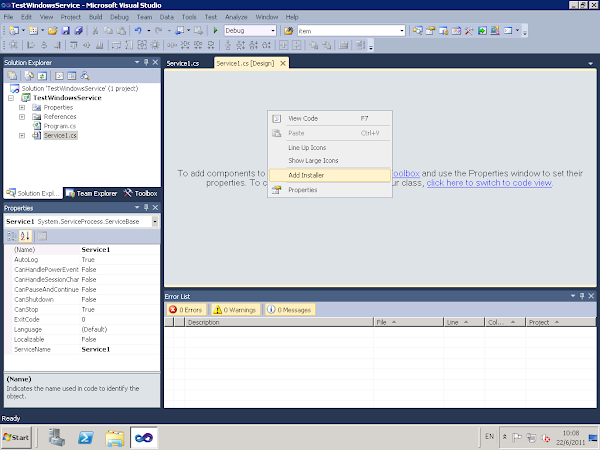Pin the Properties panel
600x450 pixels.
point(146,207)
